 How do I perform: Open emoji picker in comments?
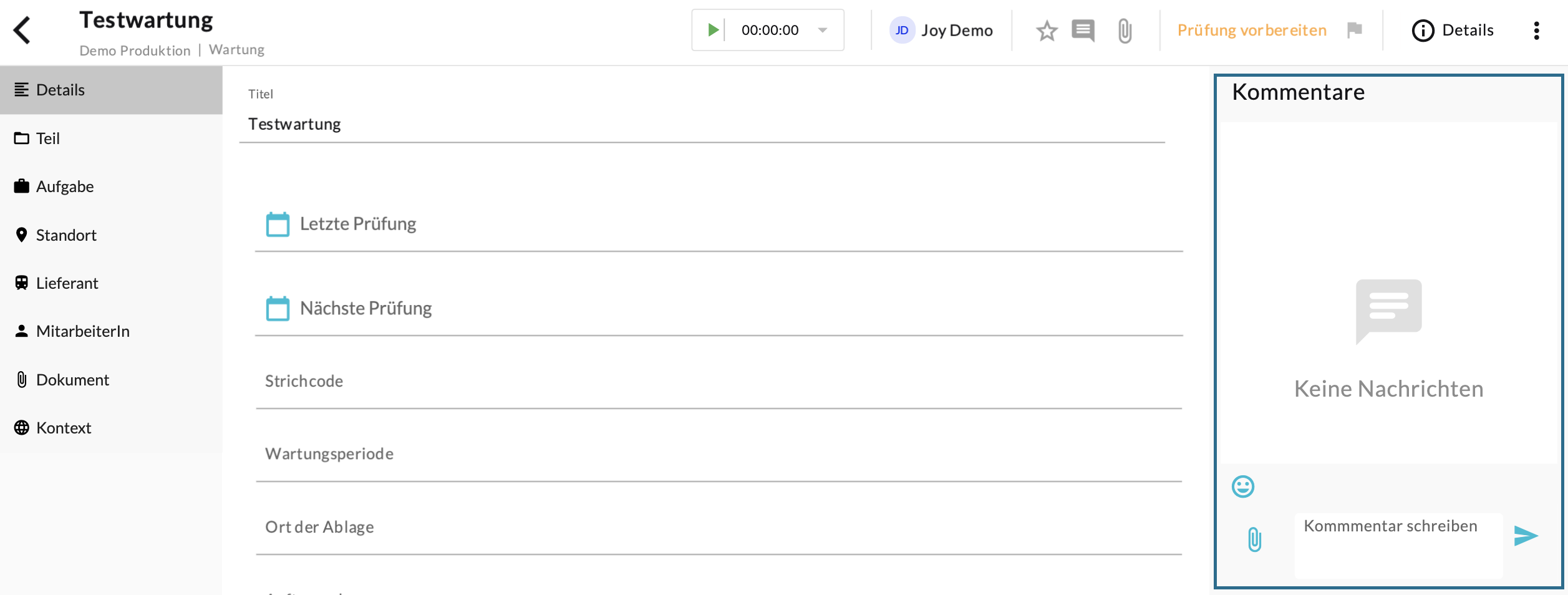1242,486
